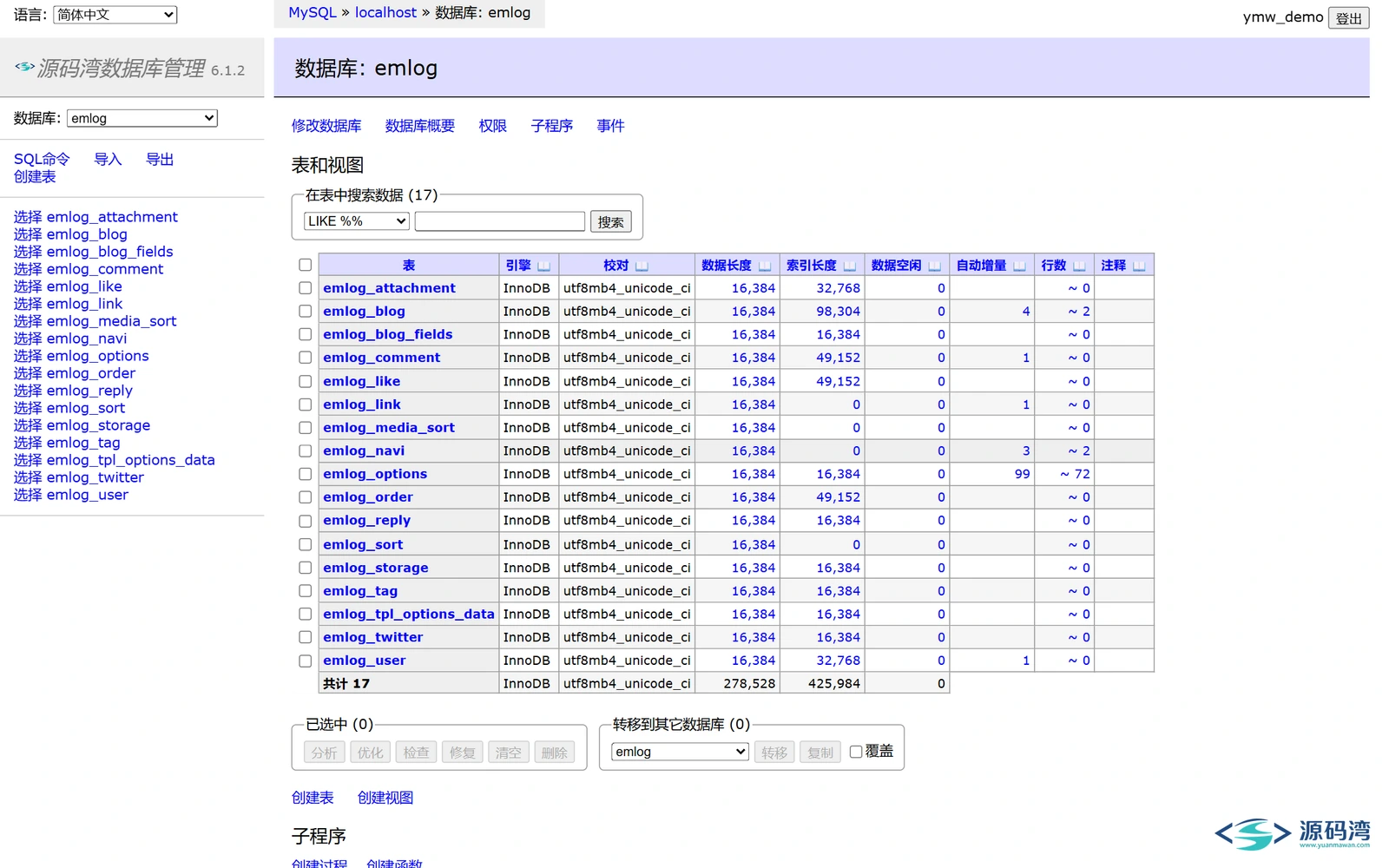Open the help icon beside 注释 header

point(1140,266)
